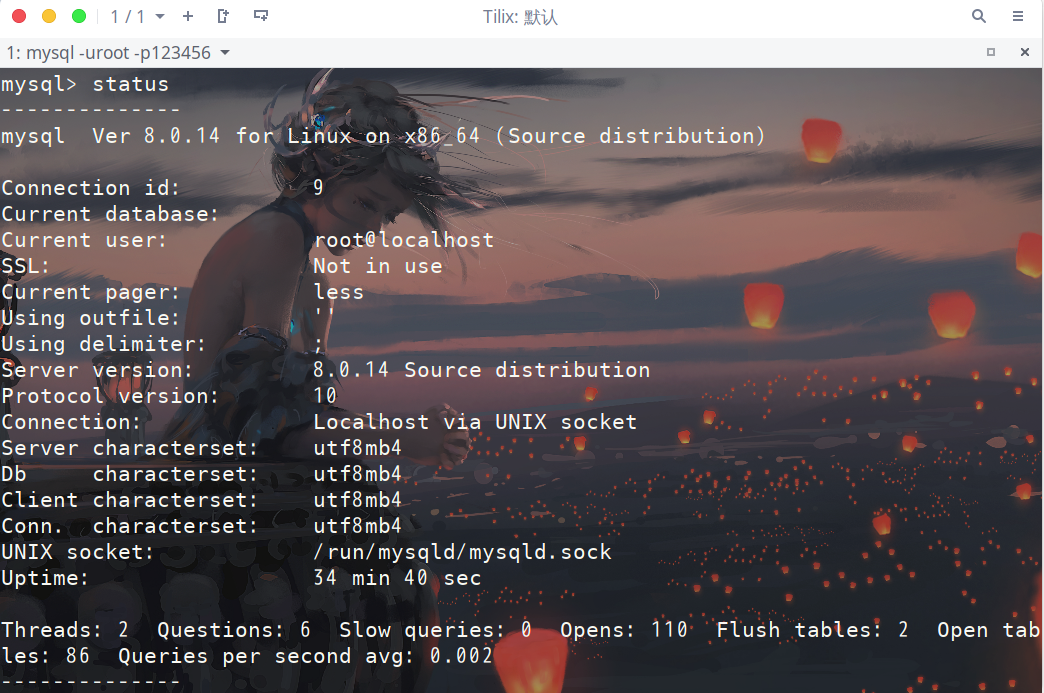Close the mysql terminal pane

1025,52
